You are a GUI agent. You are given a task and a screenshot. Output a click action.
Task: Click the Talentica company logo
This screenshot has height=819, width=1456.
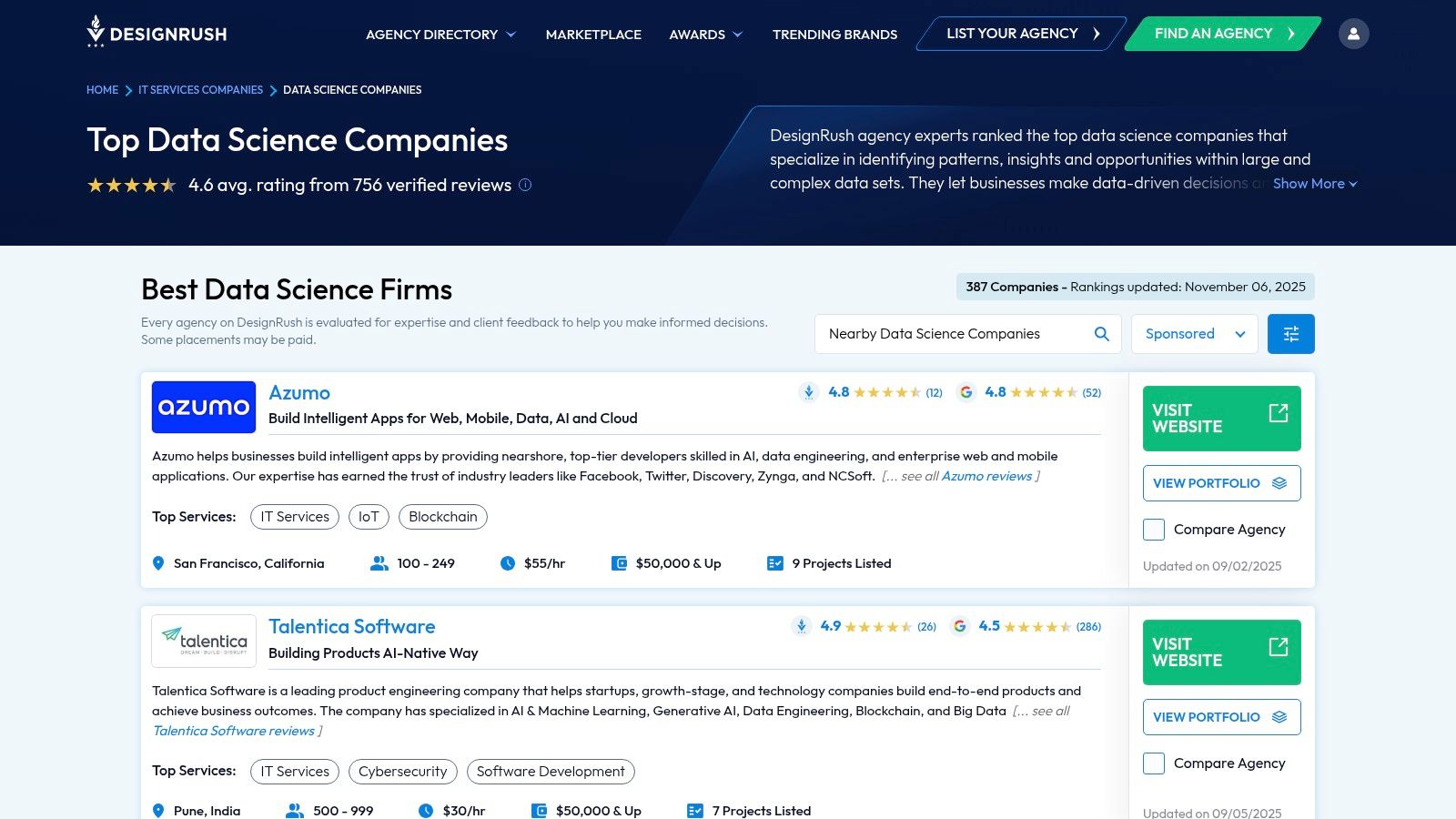click(204, 642)
